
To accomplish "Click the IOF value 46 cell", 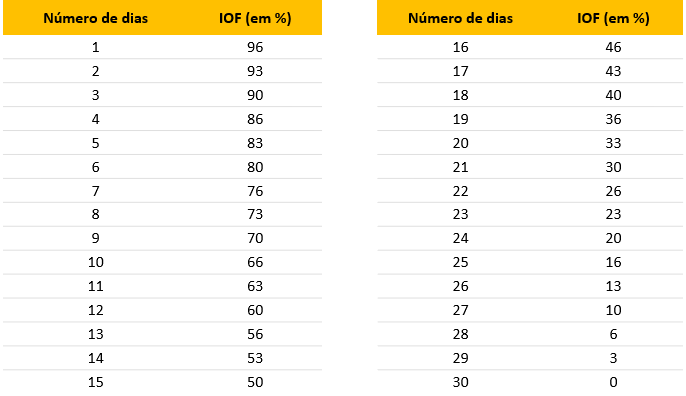I will 613,47.
